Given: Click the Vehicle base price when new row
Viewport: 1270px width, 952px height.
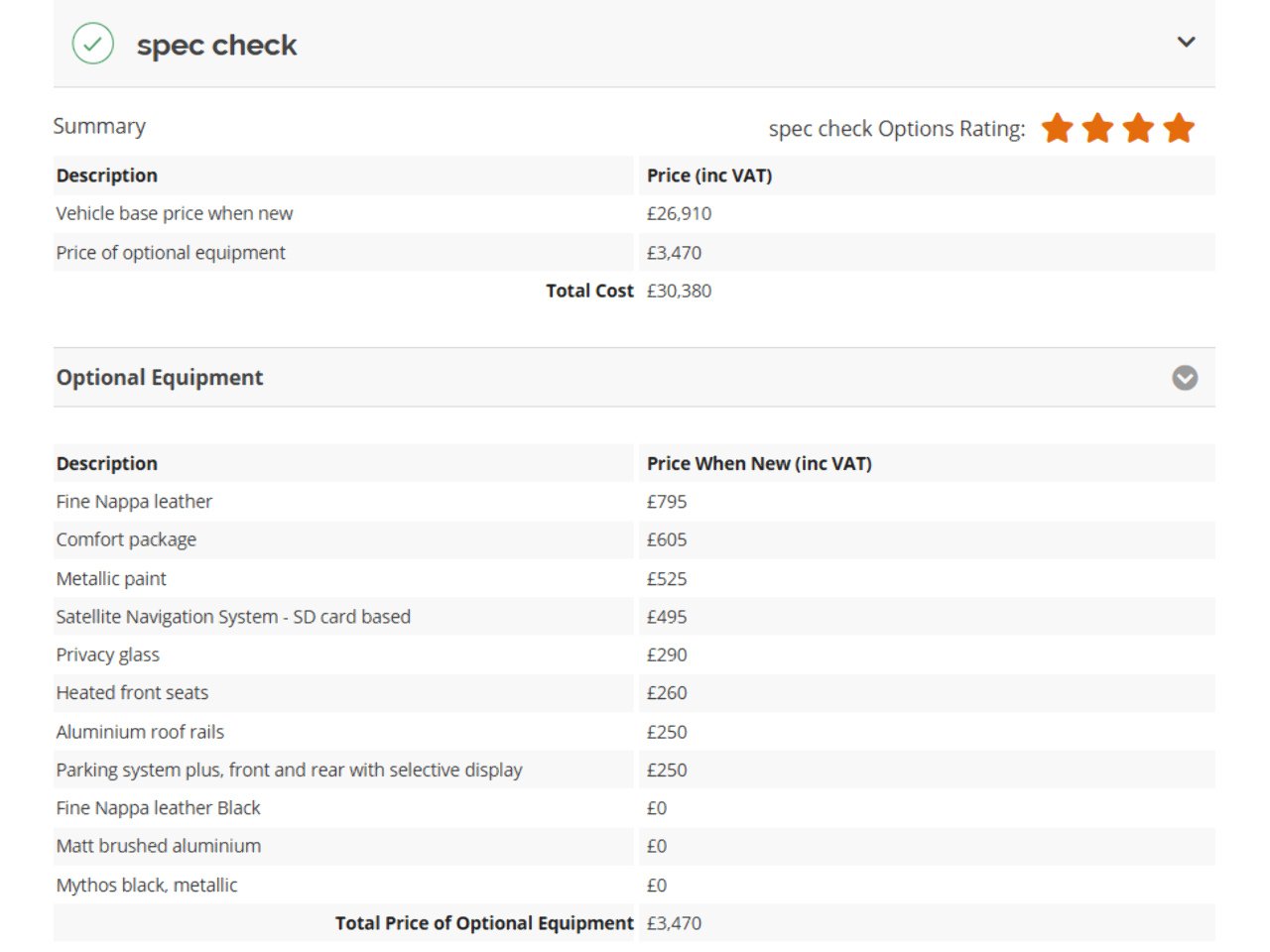Looking at the screenshot, I should (175, 213).
